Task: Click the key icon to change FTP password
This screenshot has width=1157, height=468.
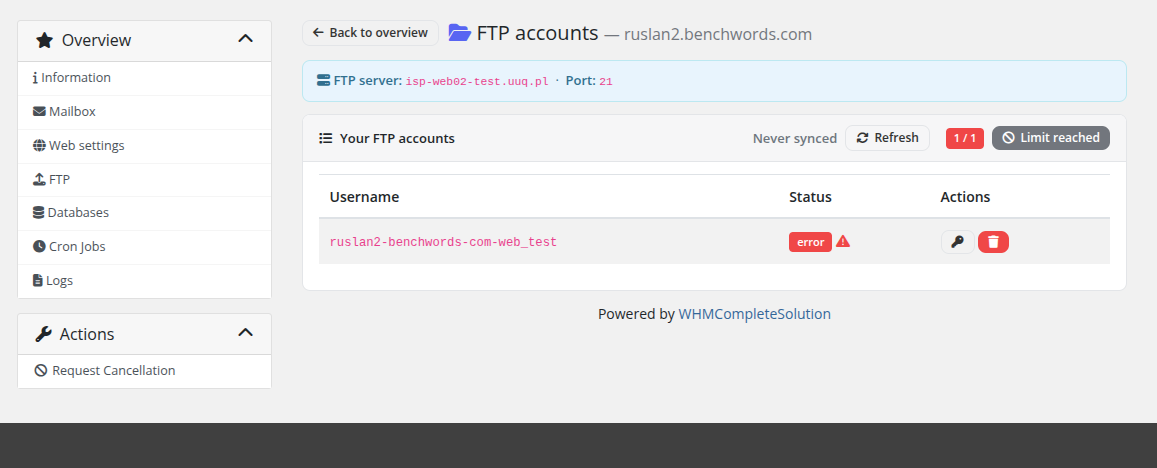Action: (958, 242)
